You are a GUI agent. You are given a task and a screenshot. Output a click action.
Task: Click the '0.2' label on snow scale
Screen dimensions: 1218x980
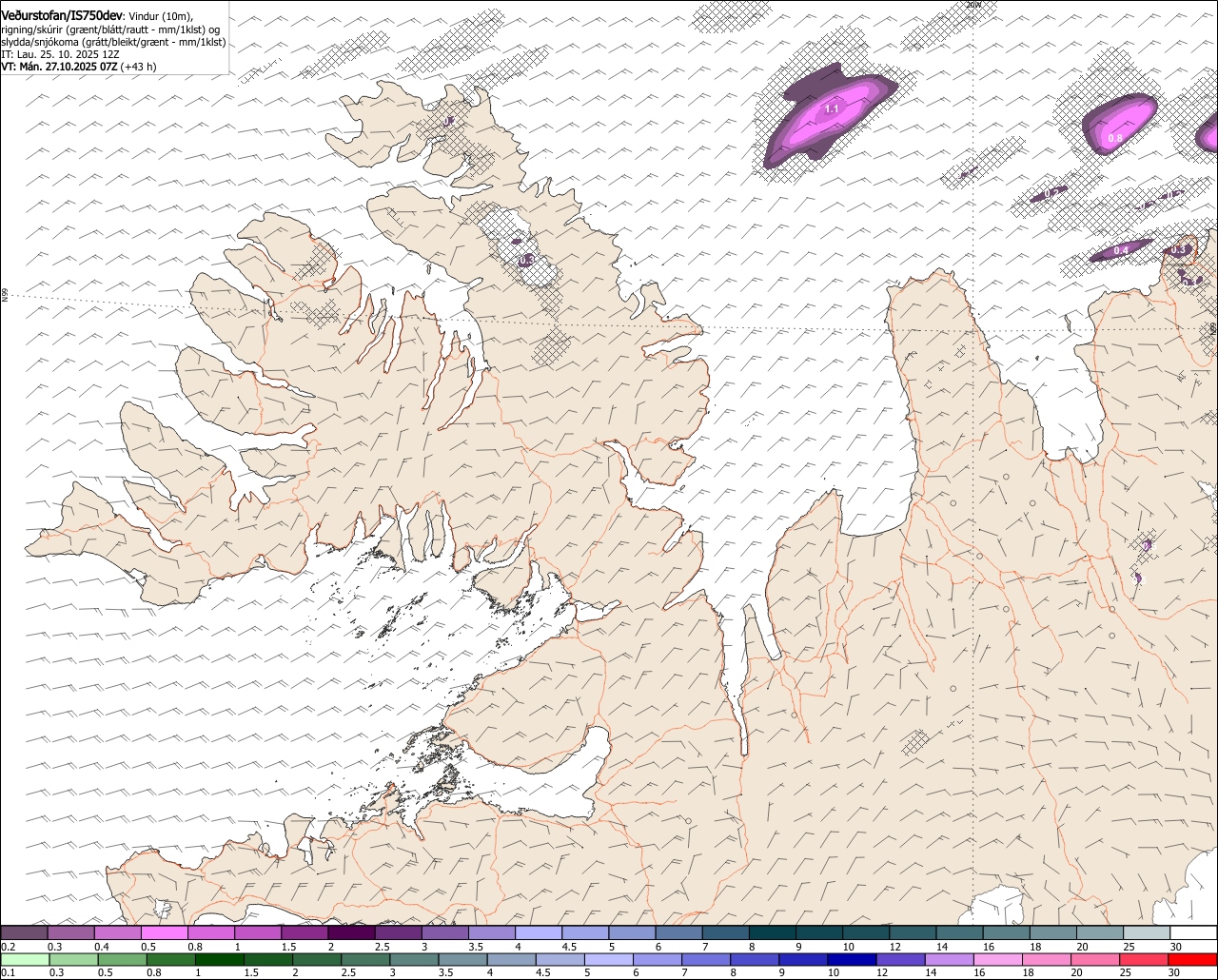[9, 947]
